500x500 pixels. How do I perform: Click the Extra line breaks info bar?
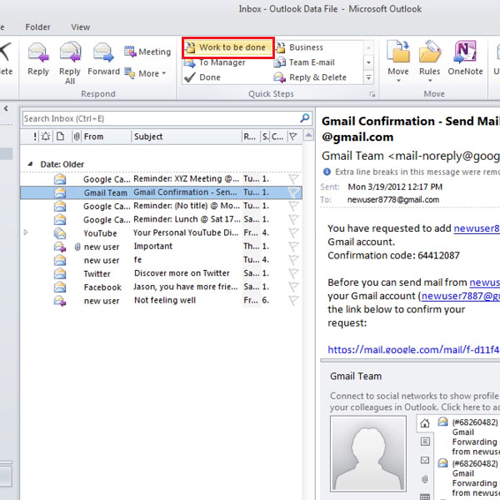coord(411,172)
